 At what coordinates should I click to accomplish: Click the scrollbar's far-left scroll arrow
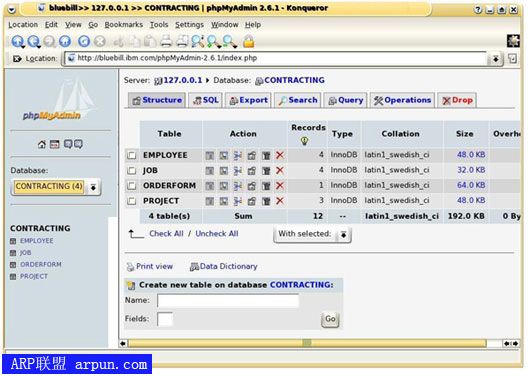click(x=123, y=344)
